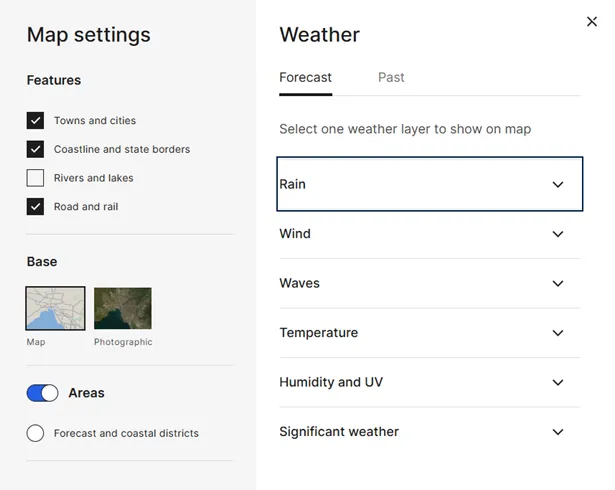Toggle the Areas switch off
The image size is (615, 490).
[42, 393]
